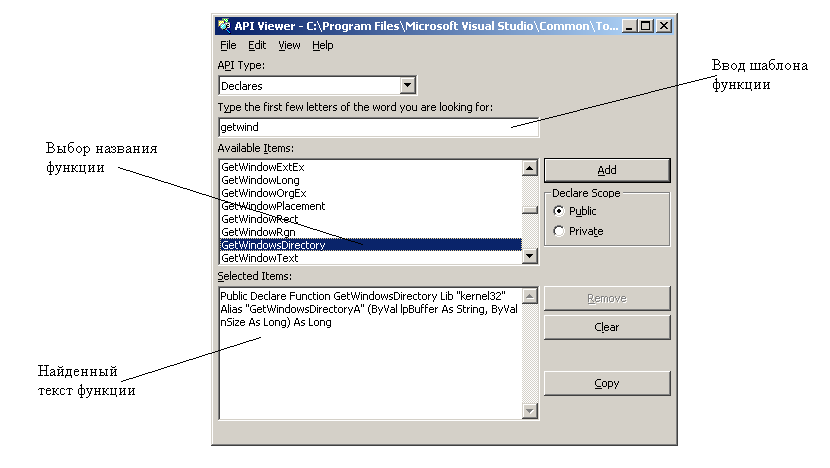Viewport: 830px width, 468px height.
Task: Click the API Type combo box showing Declares
Action: 317,85
